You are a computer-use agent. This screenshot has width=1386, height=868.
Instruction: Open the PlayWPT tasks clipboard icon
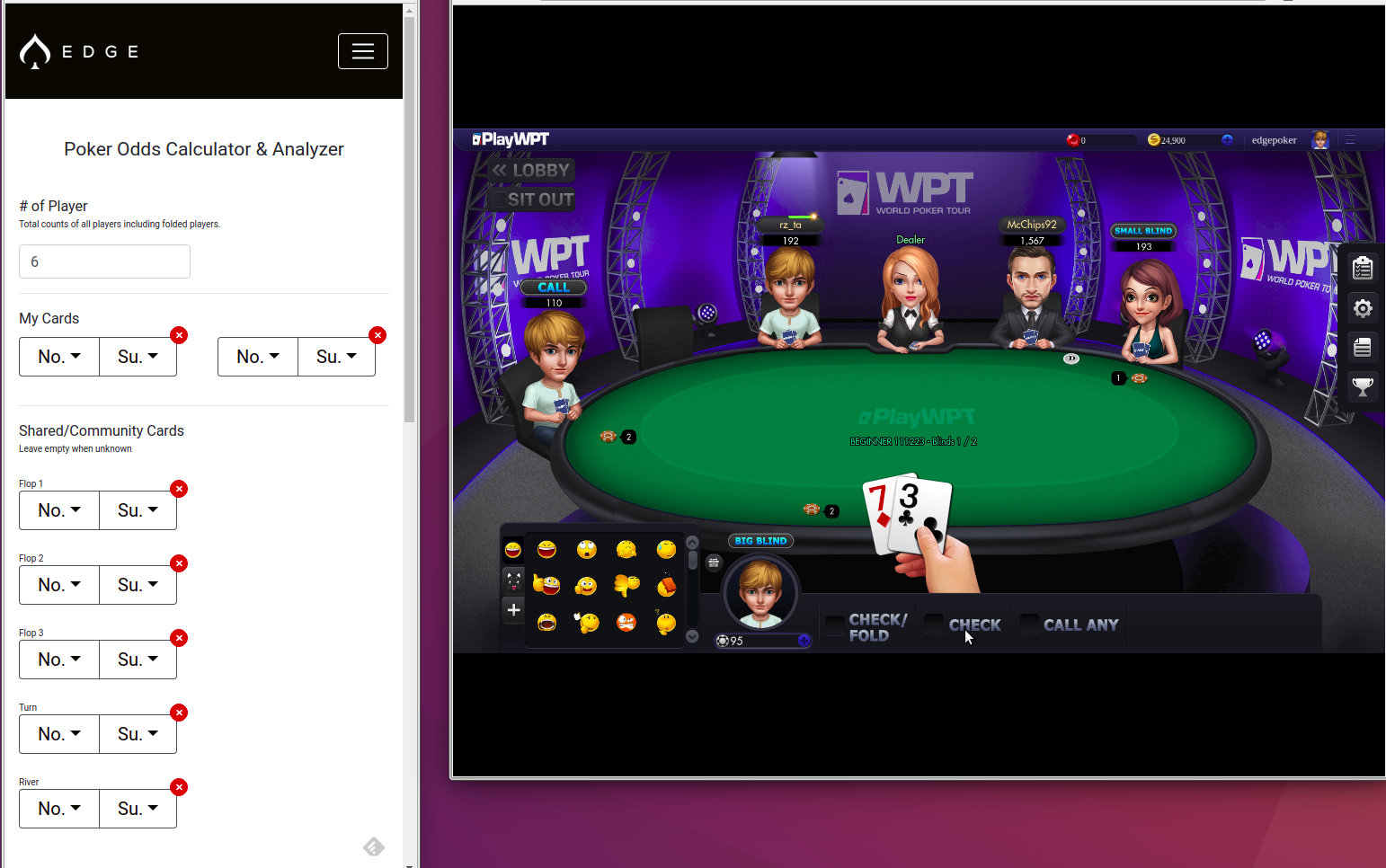coord(1363,268)
